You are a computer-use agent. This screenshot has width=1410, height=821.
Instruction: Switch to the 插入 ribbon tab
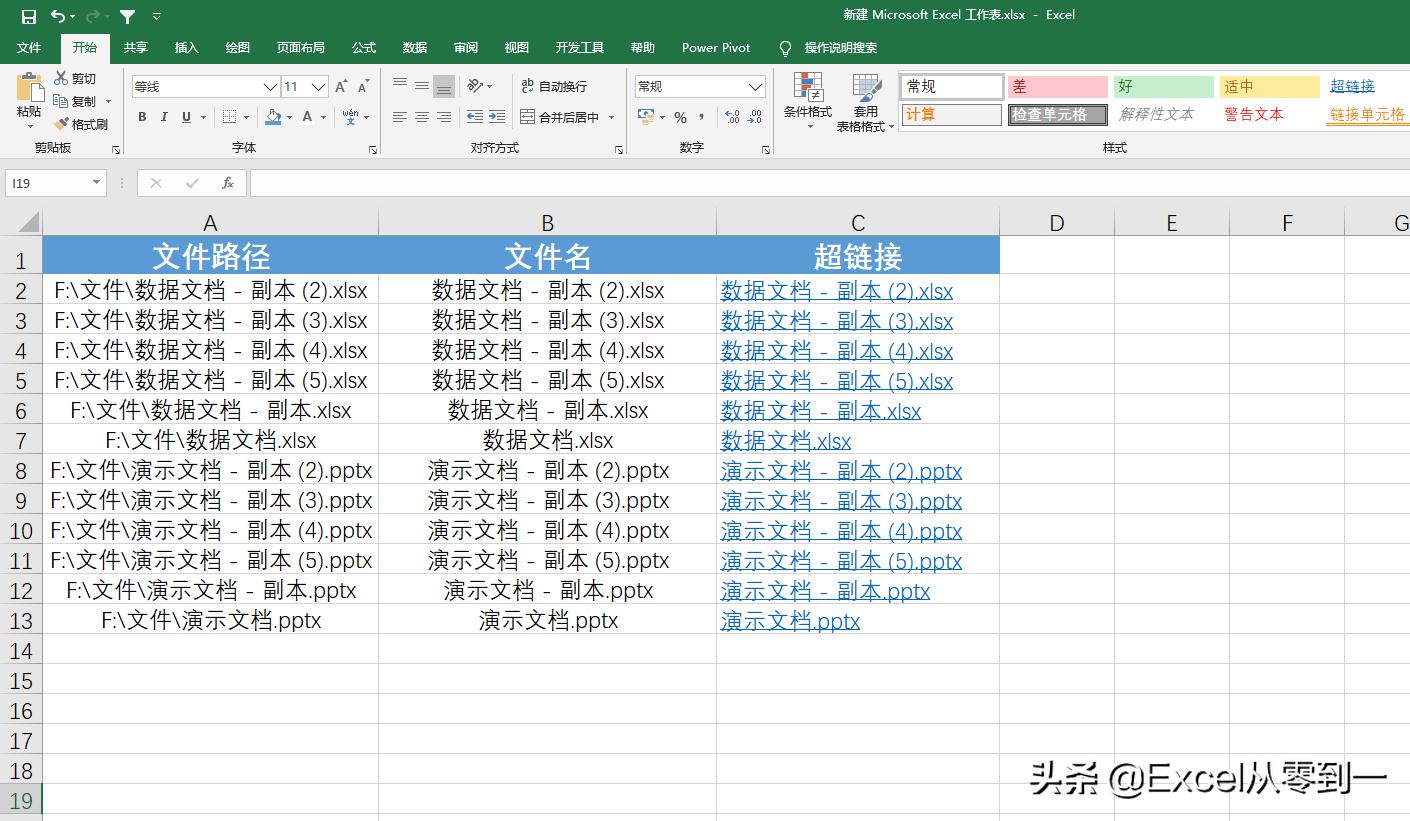point(188,47)
